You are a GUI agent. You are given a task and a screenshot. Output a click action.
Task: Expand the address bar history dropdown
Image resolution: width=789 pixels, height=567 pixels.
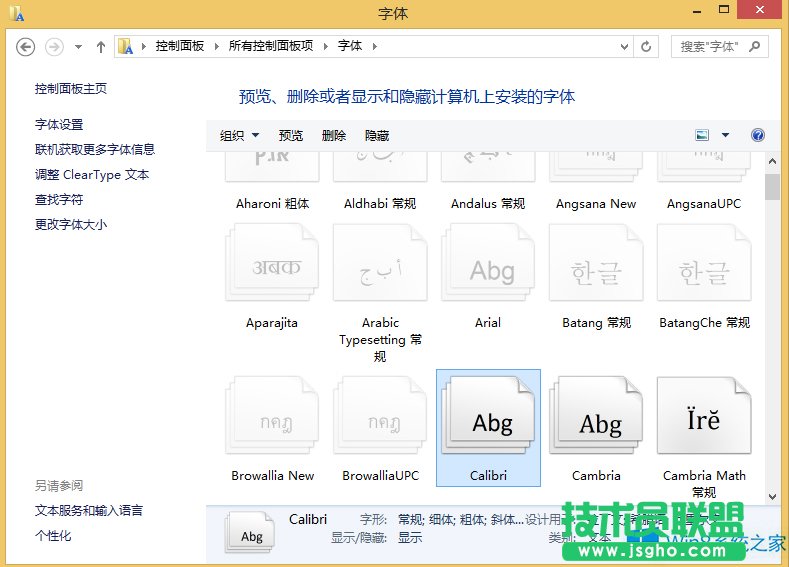point(624,47)
